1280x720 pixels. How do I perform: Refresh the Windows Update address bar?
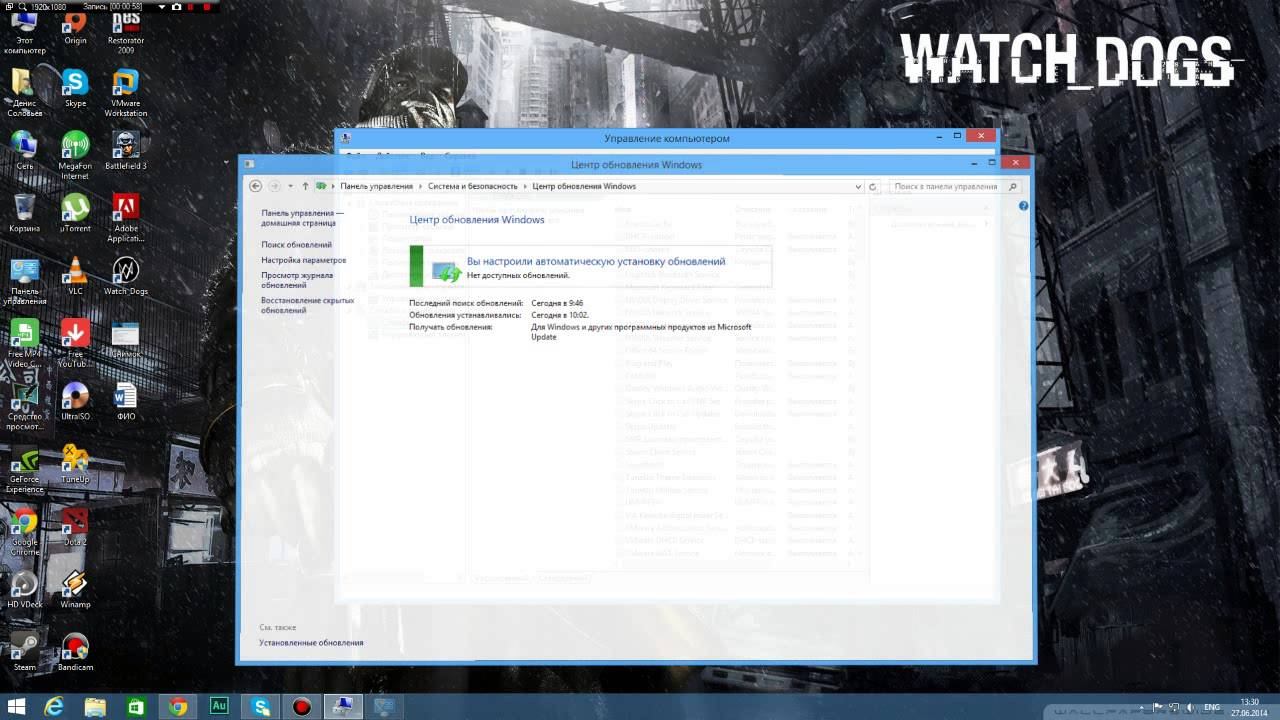click(873, 186)
